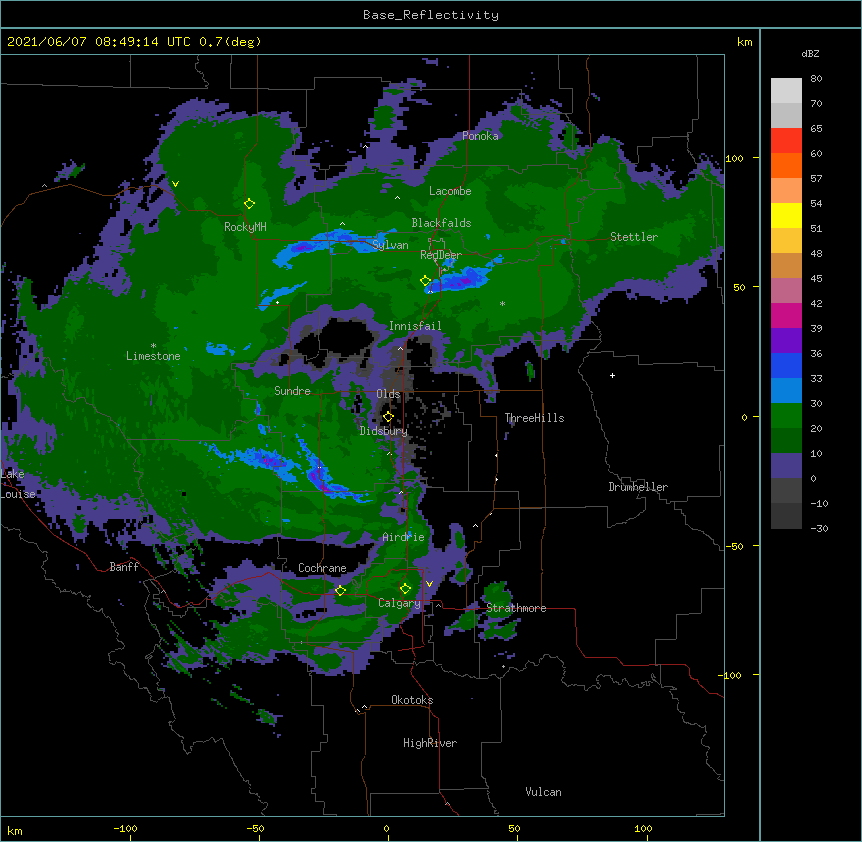This screenshot has width=862, height=842.
Task: Pick the slate purple 0–10 dBZ legend swatch
Action: pyautogui.click(x=786, y=466)
